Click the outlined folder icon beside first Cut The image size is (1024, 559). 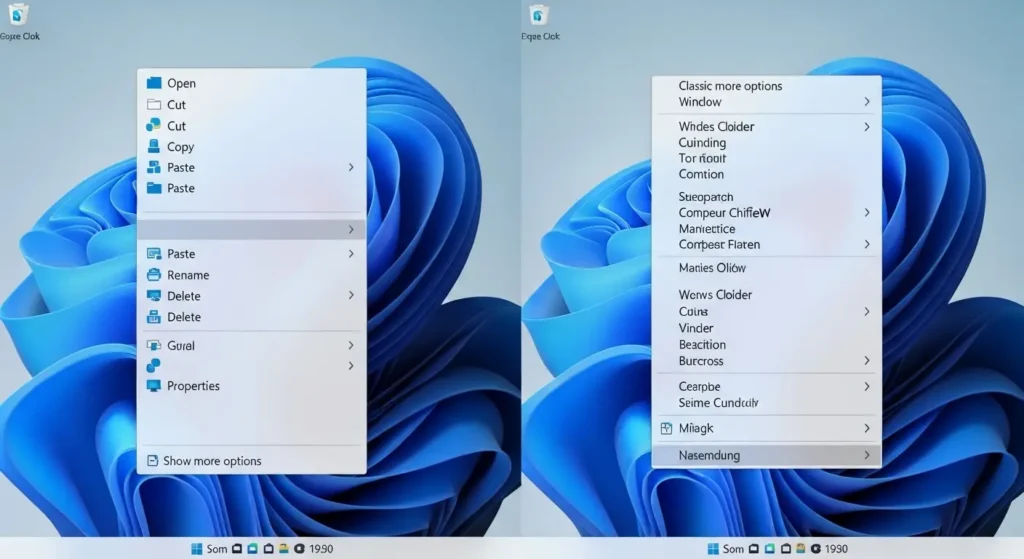tap(154, 104)
